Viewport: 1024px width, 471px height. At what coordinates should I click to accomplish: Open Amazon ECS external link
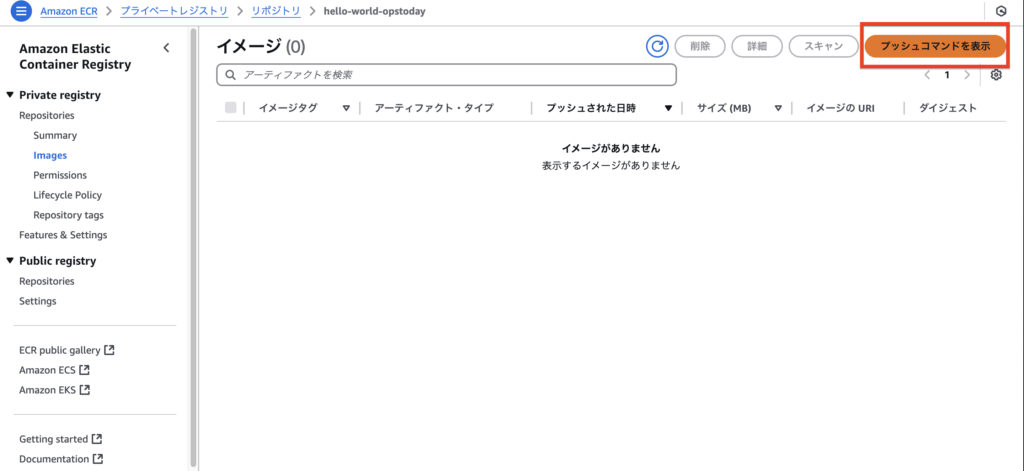pyautogui.click(x=54, y=370)
